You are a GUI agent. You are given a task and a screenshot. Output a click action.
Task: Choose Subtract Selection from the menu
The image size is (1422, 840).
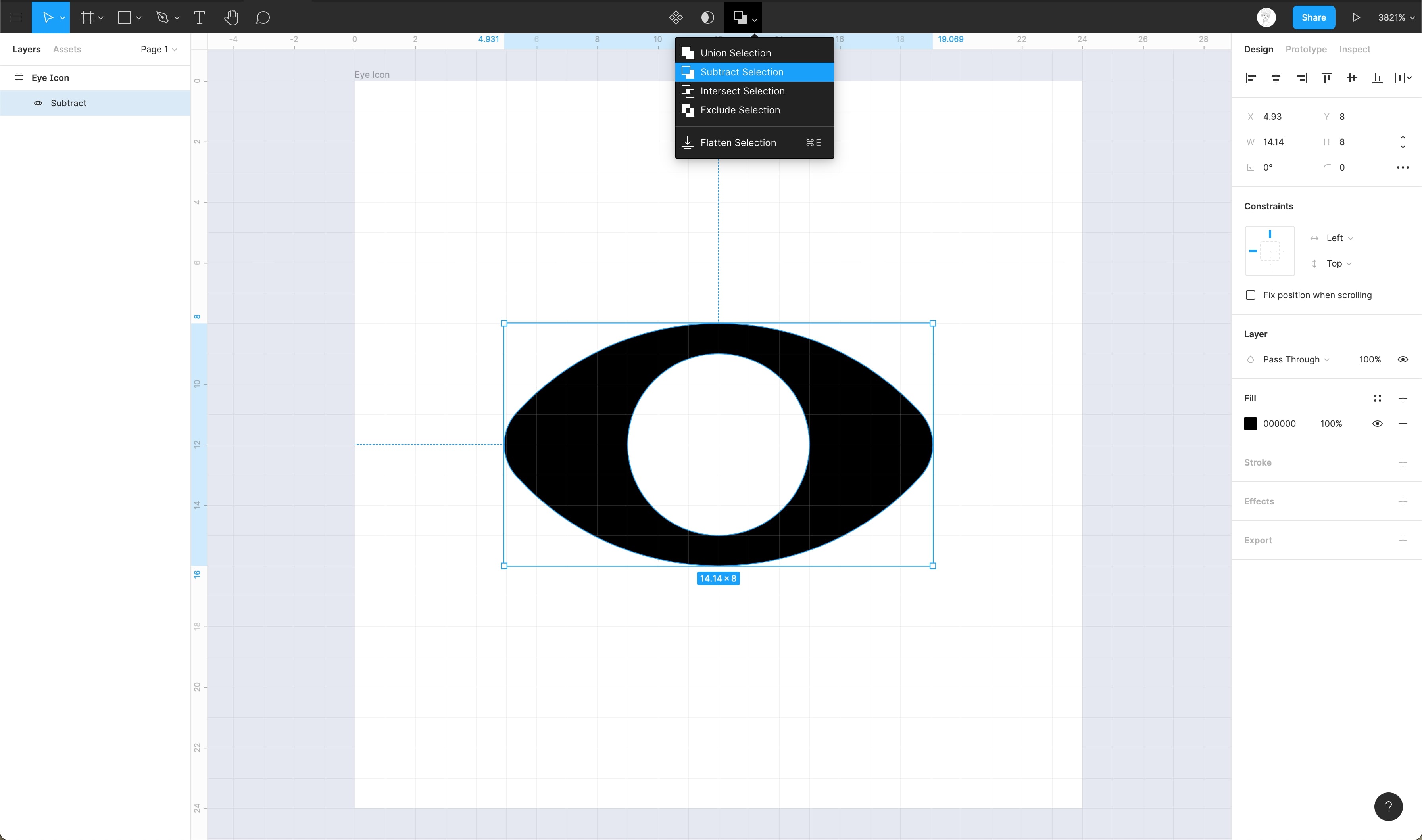742,72
